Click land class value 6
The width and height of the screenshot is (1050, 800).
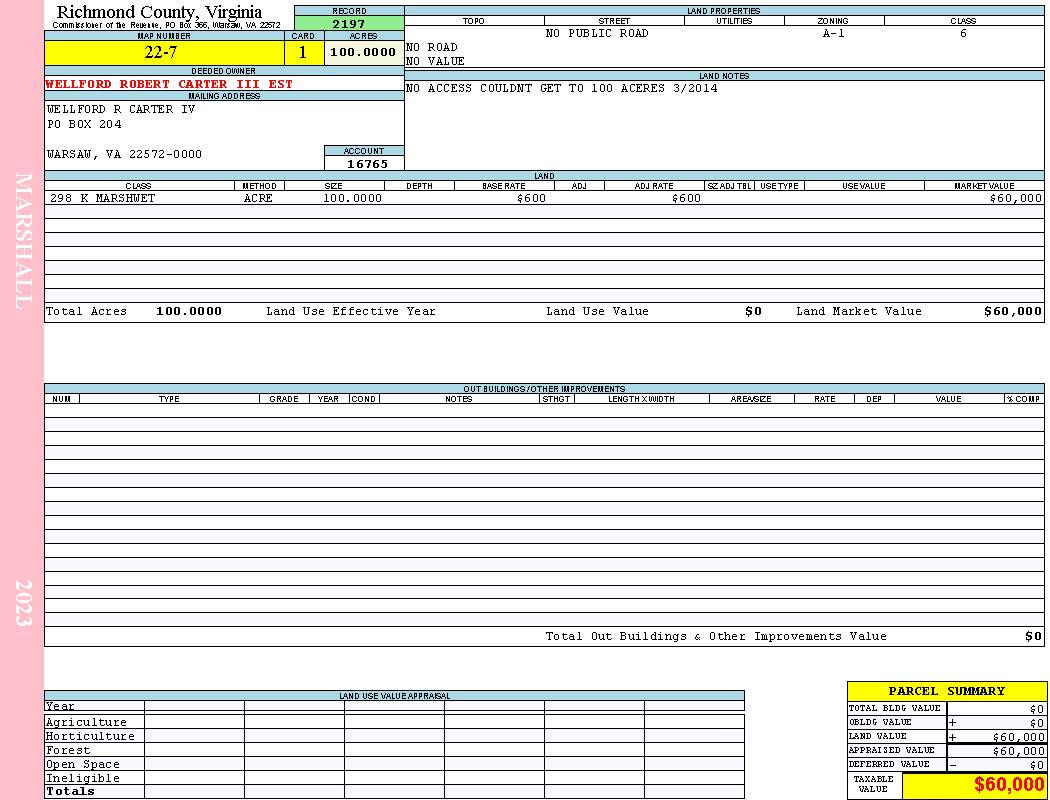(x=963, y=33)
